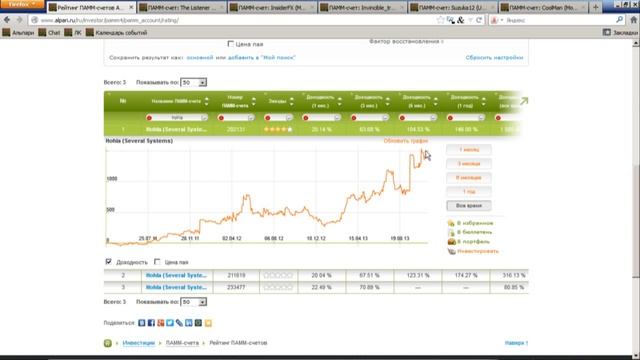The width and height of the screenshot is (640, 360).
Task: Sort by Звезды column arrows
Action: (291, 101)
